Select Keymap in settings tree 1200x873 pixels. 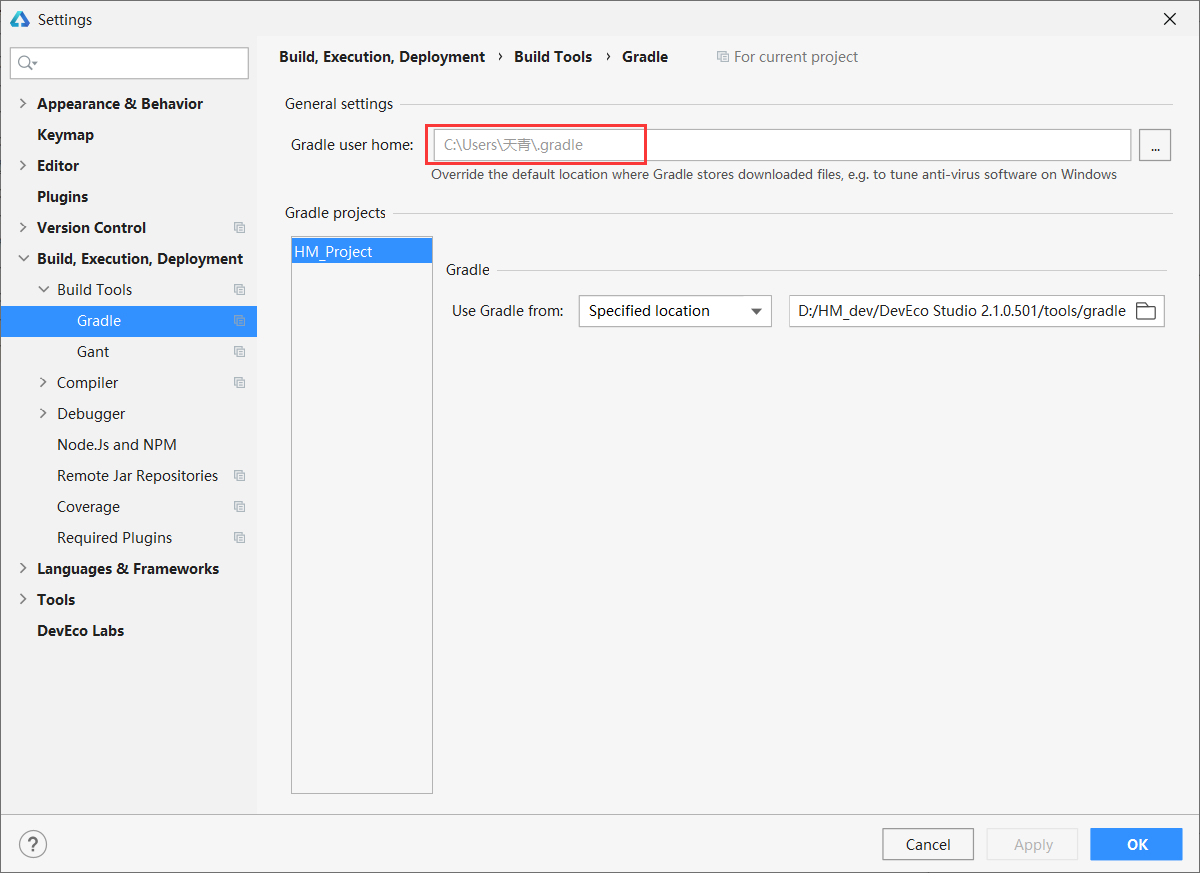pyautogui.click(x=65, y=135)
